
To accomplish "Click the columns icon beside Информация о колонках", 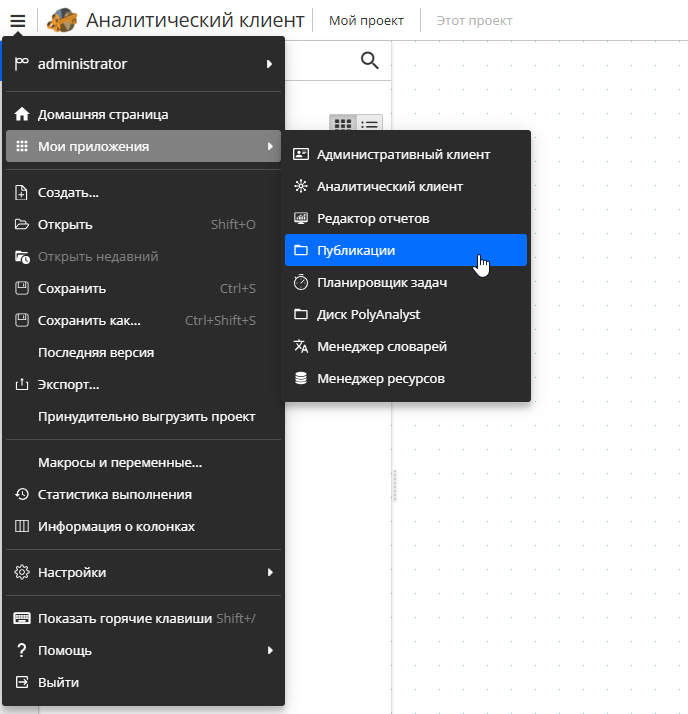I will pyautogui.click(x=22, y=526).
